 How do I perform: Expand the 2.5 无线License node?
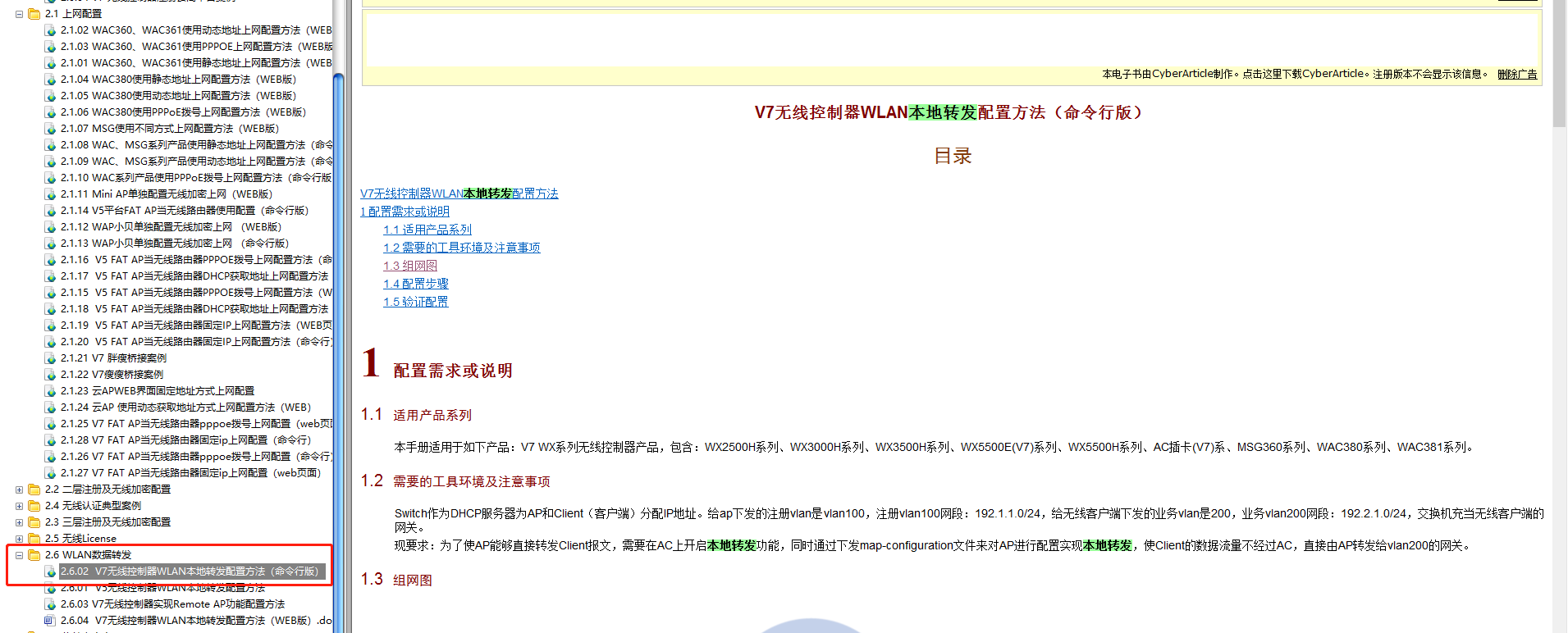click(19, 539)
